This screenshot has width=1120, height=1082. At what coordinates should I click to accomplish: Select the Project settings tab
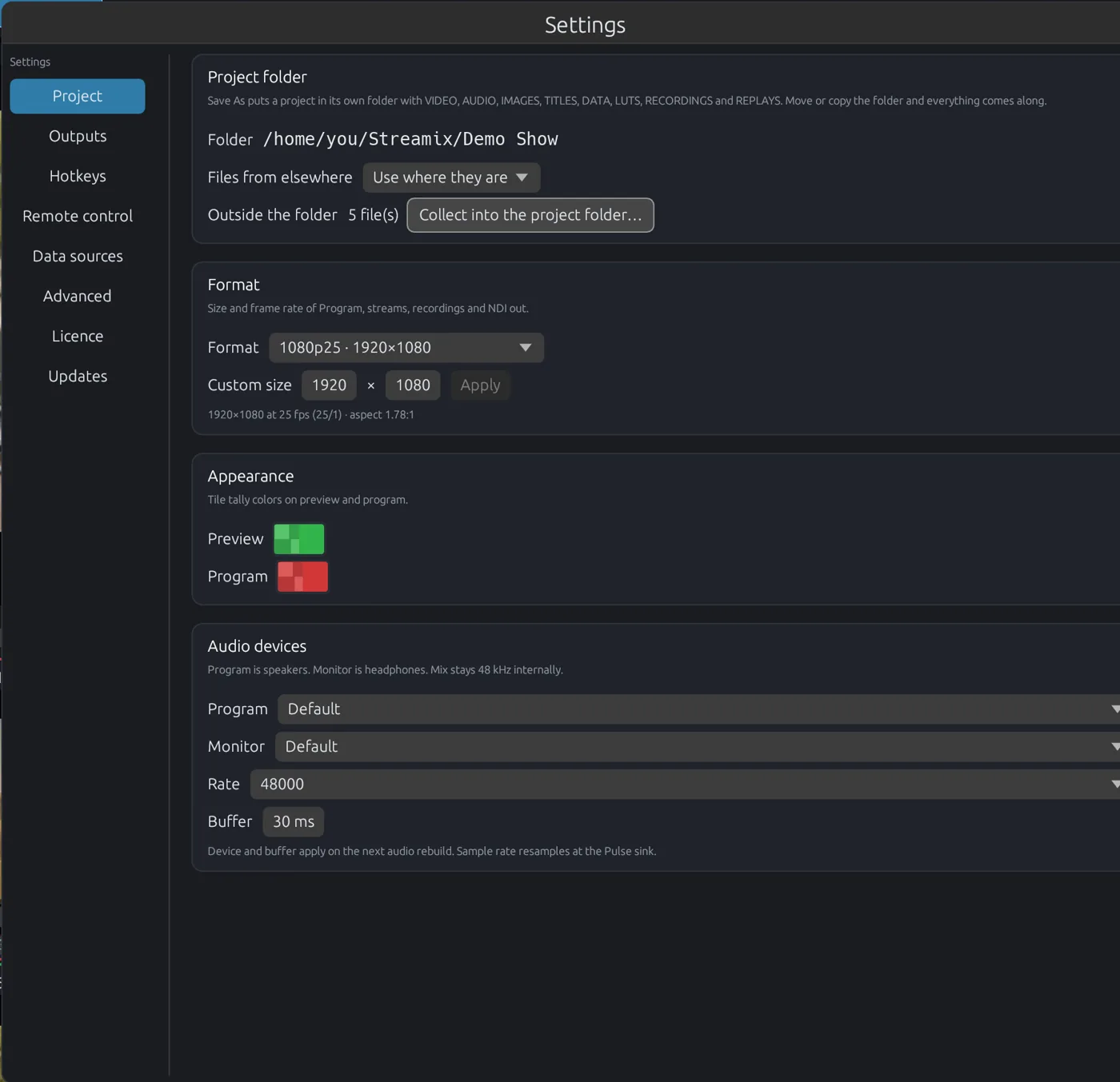pos(78,96)
